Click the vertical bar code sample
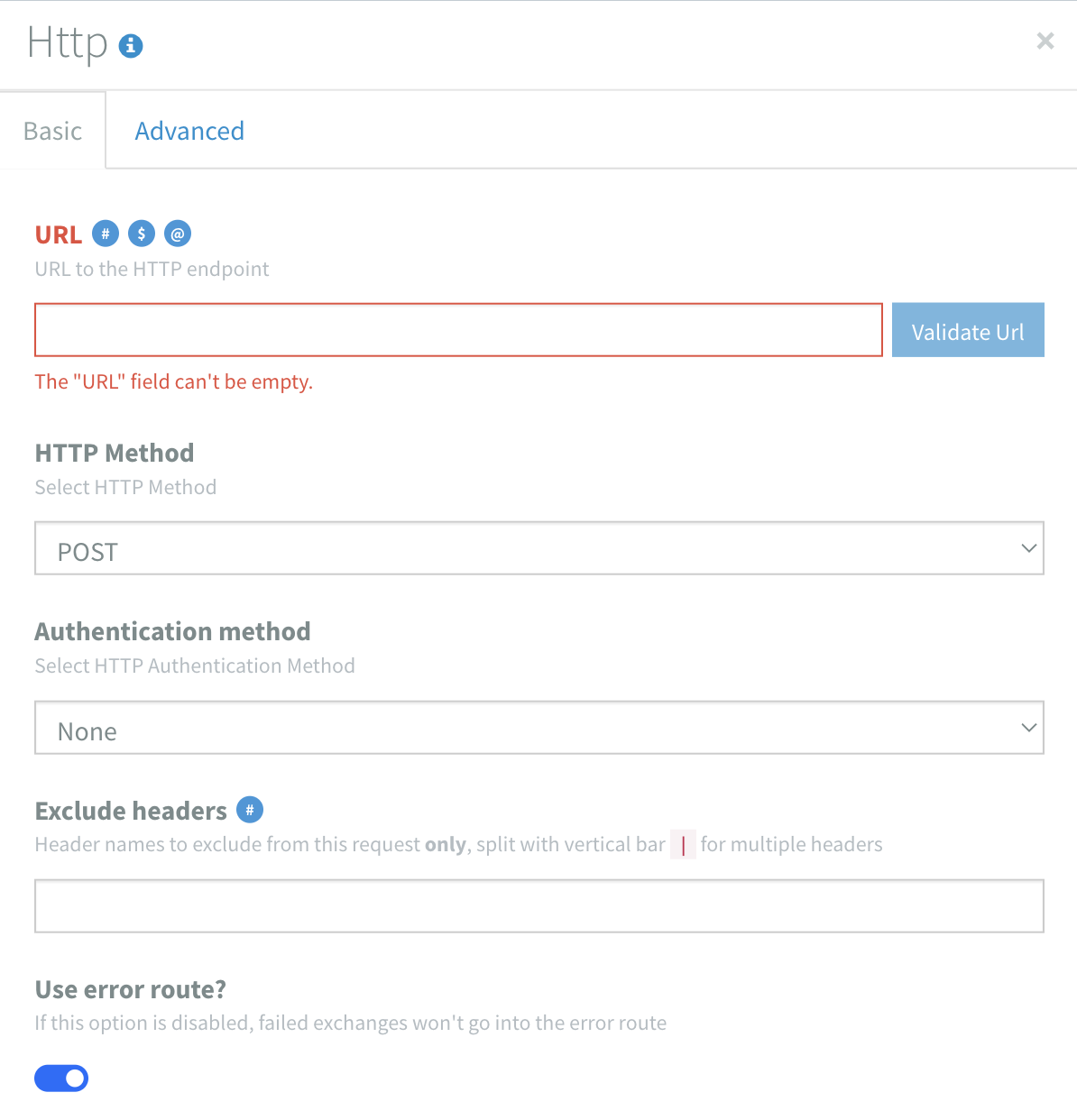The height and width of the screenshot is (1120, 1077). click(683, 845)
